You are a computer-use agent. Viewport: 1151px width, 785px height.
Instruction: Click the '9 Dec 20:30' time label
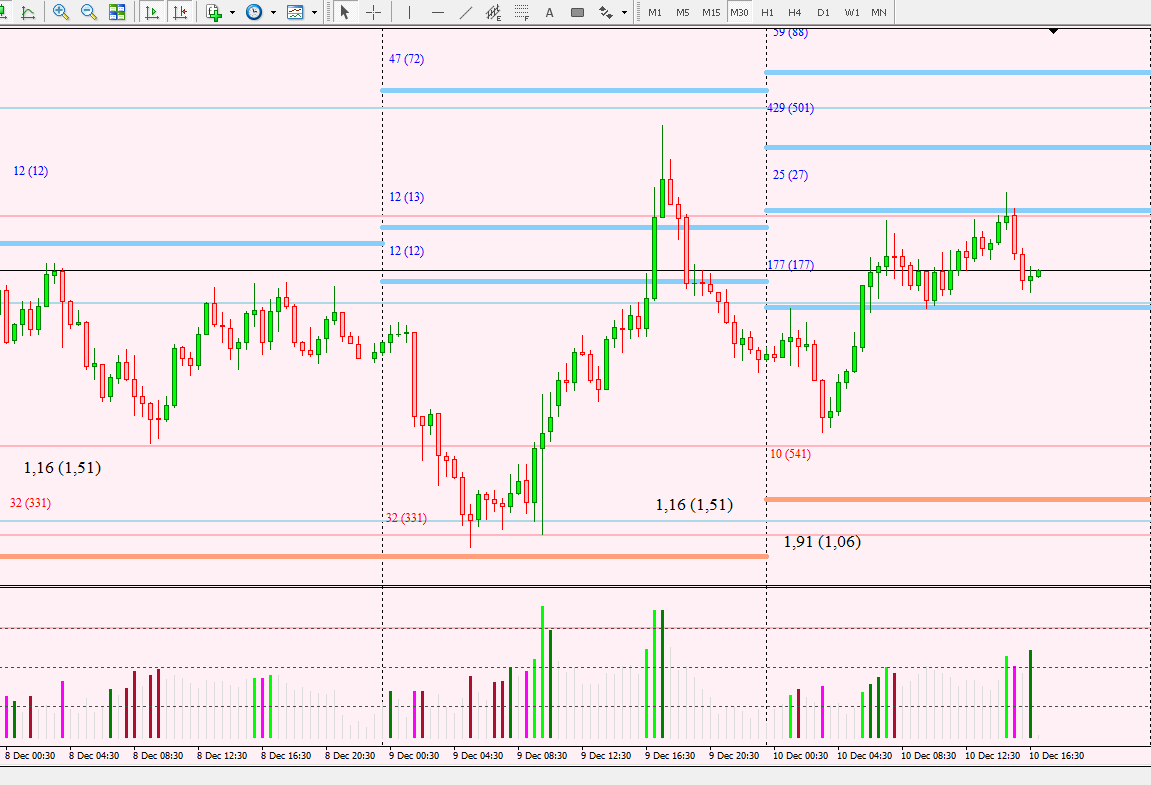point(734,756)
